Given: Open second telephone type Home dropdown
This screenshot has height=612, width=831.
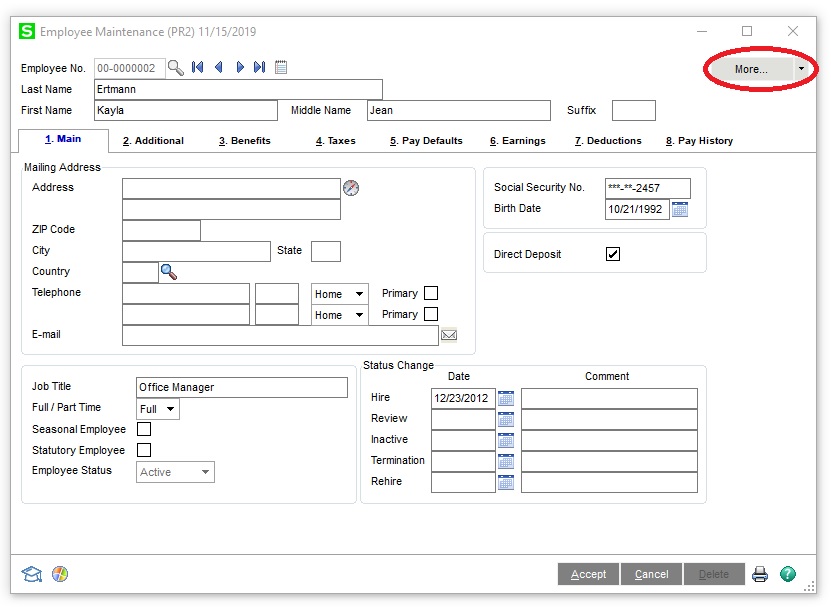Looking at the screenshot, I should click(x=359, y=315).
